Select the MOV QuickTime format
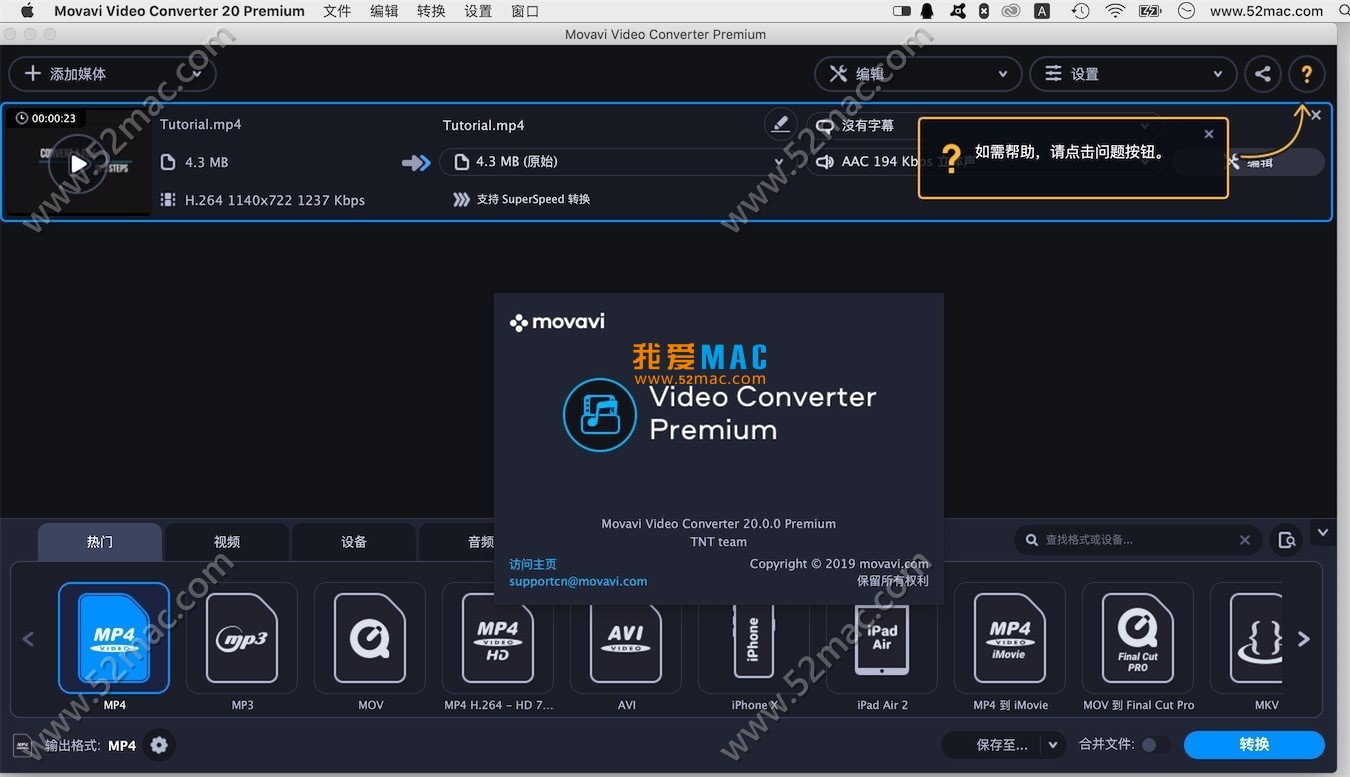 (370, 638)
